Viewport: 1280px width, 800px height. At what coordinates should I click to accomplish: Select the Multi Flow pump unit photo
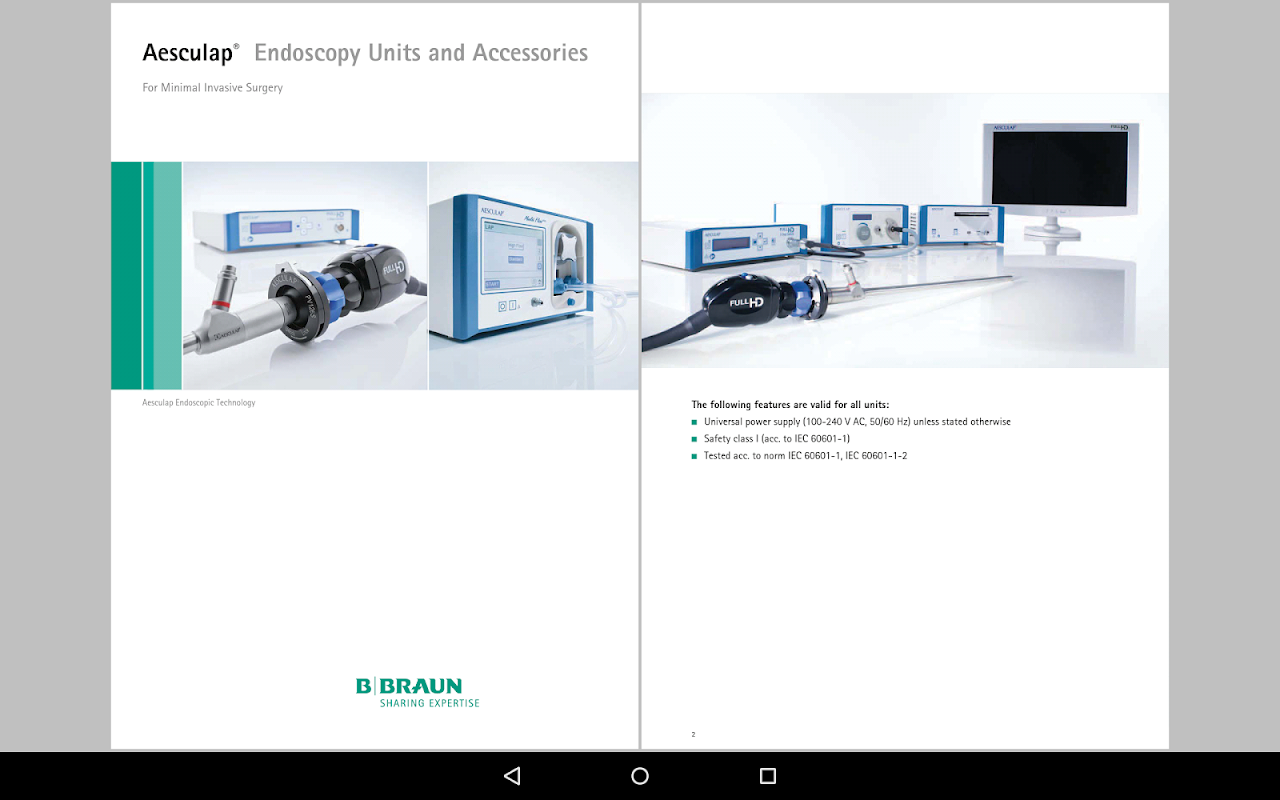coord(534,275)
